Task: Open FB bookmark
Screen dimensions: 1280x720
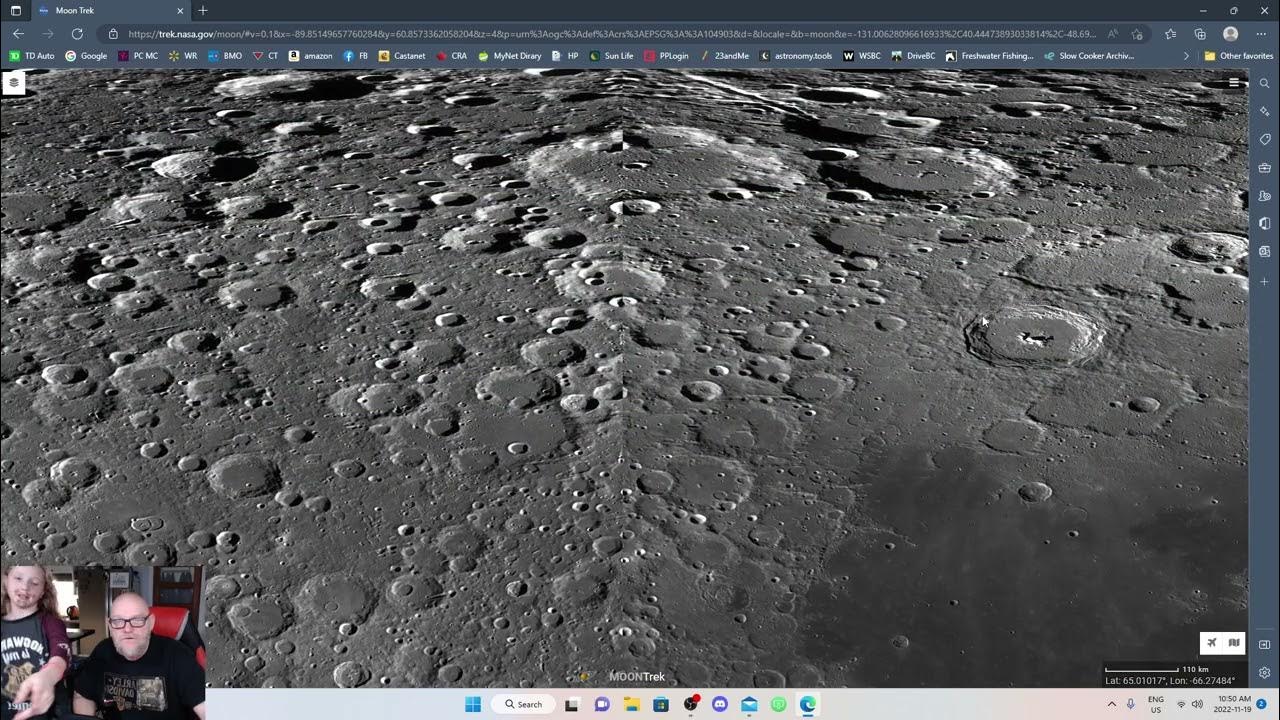Action: 356,56
